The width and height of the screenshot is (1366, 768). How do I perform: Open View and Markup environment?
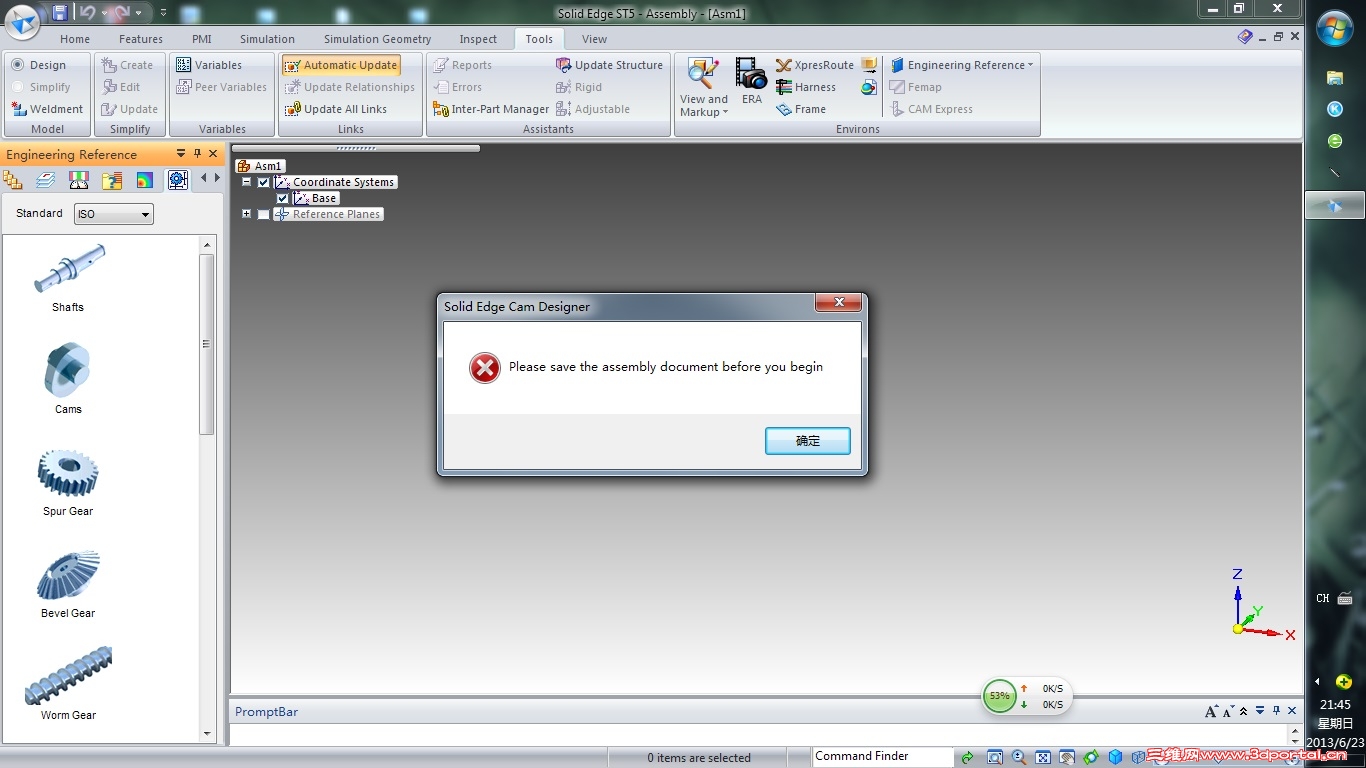[704, 87]
